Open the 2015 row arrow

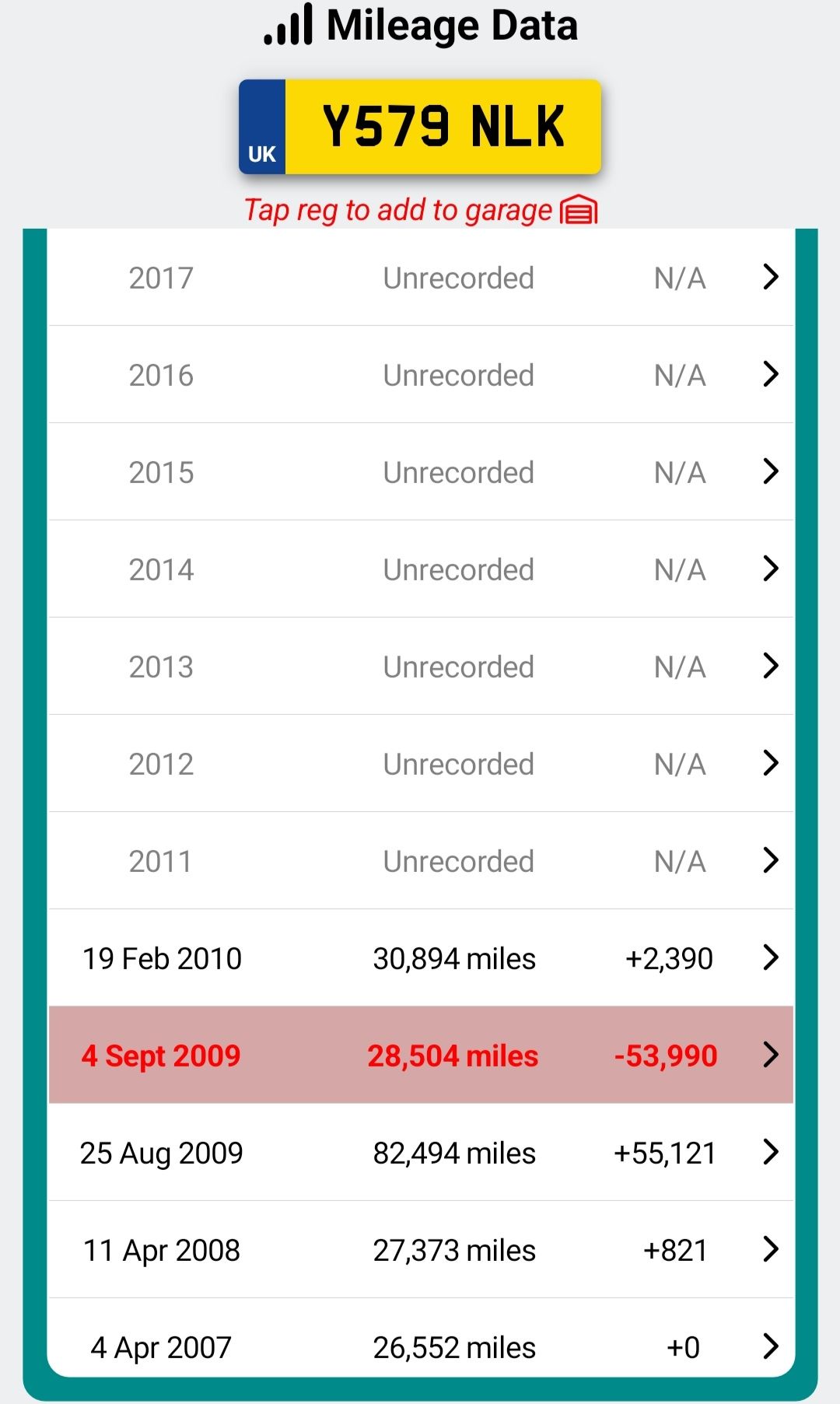pos(770,471)
